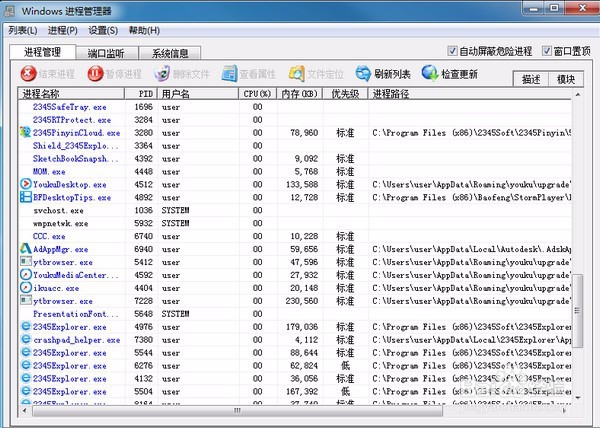Click icon of 2345Explorer.exe PID 4976
This screenshot has width=600, height=428.
point(26,327)
